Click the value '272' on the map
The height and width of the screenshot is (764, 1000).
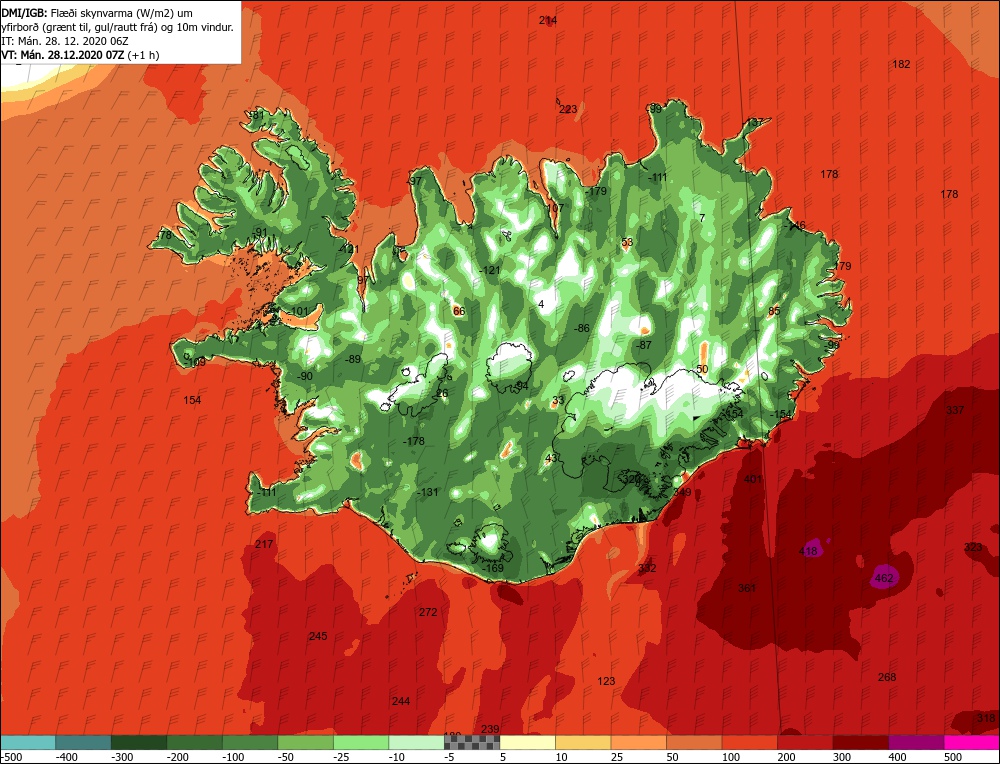pos(428,612)
